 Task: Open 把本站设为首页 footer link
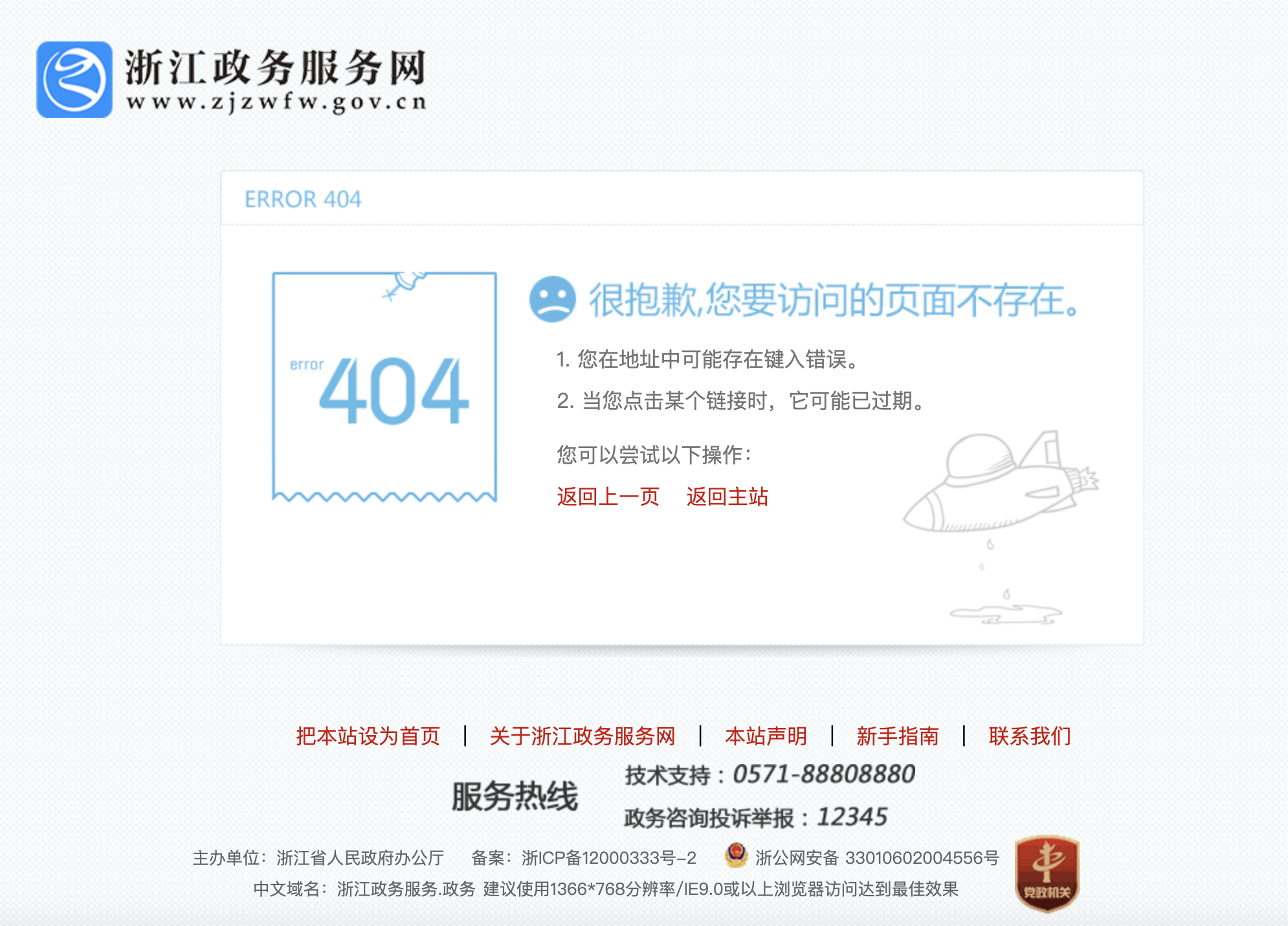click(x=368, y=736)
